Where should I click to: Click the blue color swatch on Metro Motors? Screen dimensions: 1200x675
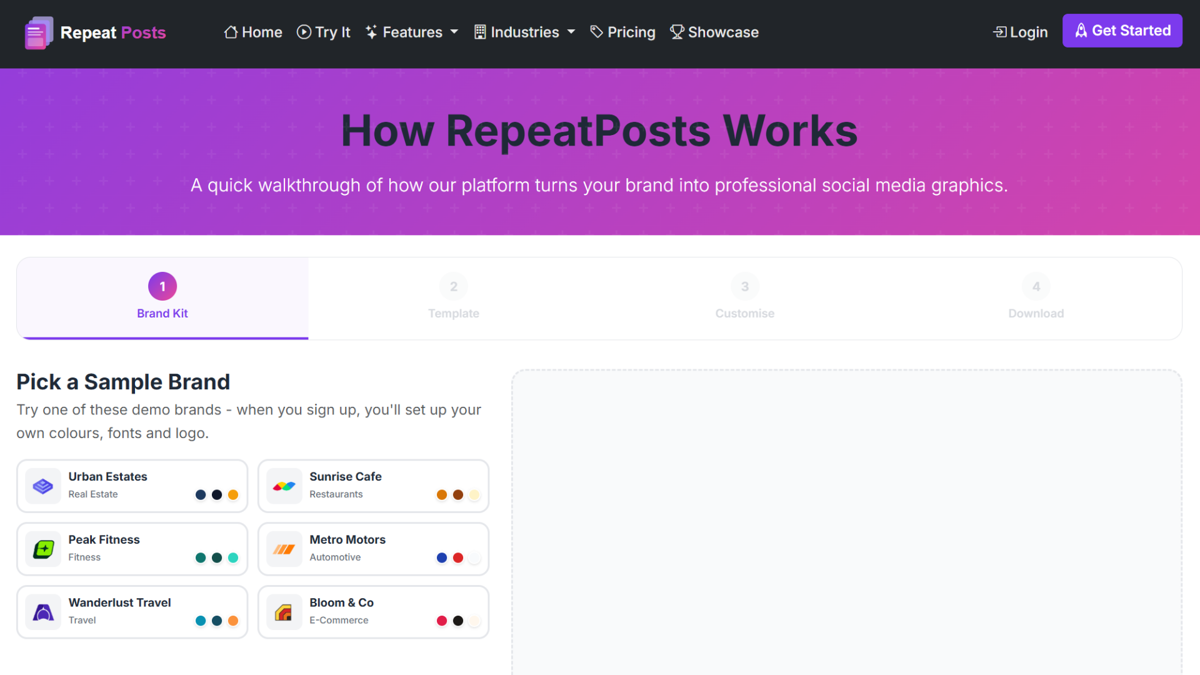point(441,557)
